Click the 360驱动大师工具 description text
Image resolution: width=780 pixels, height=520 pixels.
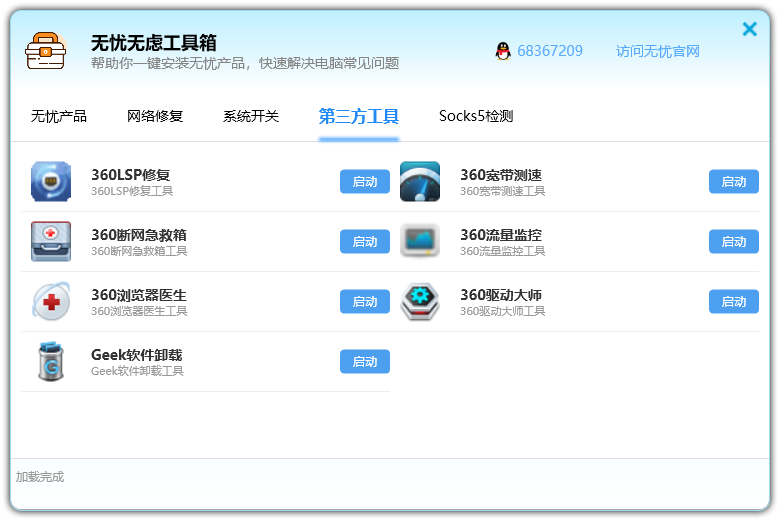(502, 311)
